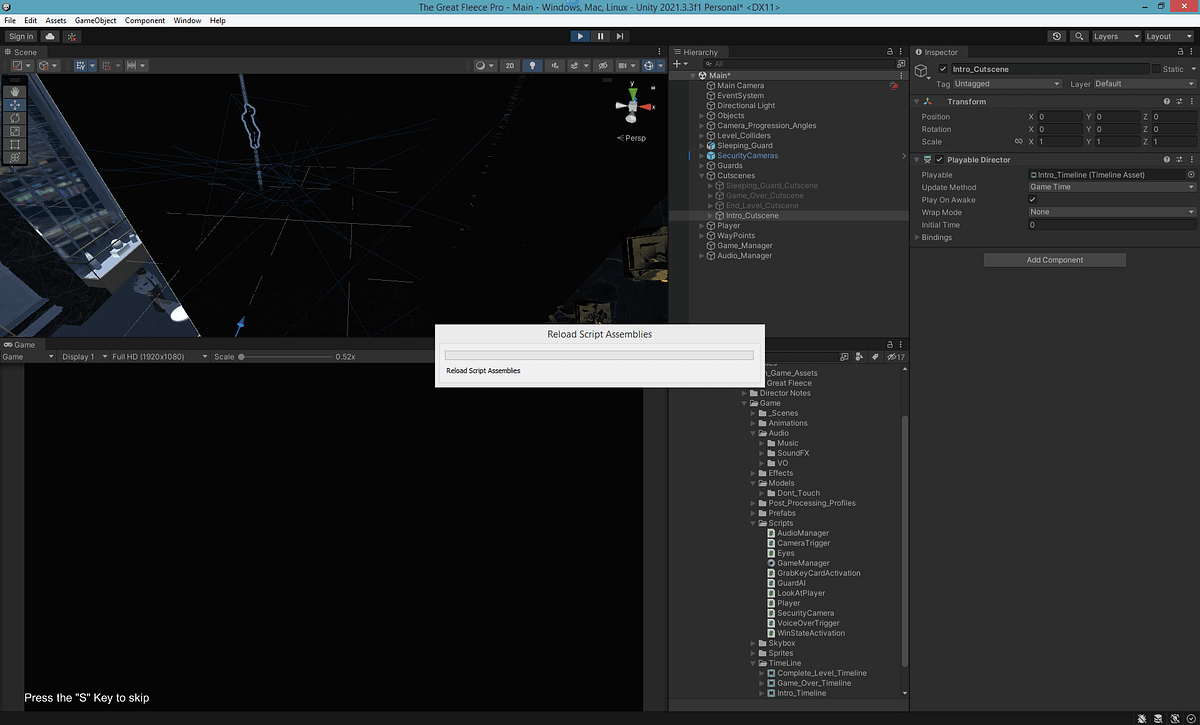Click the Sign in button
The height and width of the screenshot is (725, 1200).
20,35
